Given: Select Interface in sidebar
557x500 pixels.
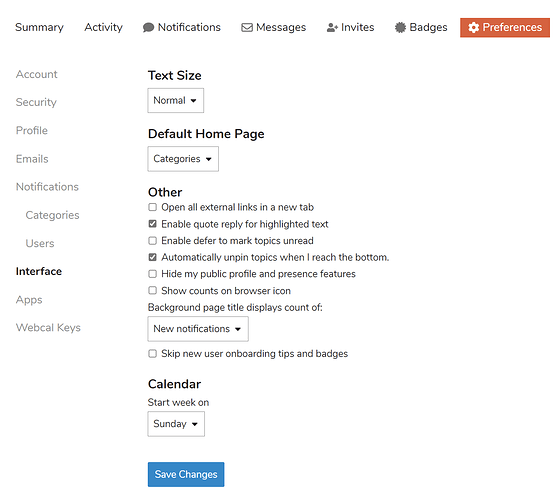Looking at the screenshot, I should tap(39, 271).
